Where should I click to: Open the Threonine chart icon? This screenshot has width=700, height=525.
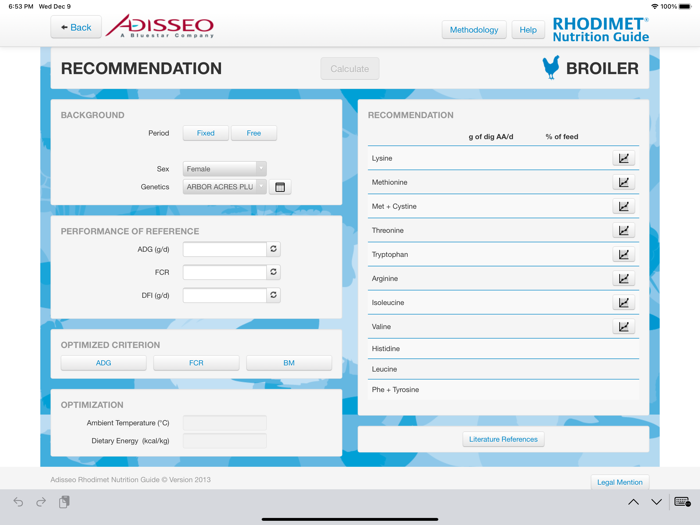point(623,230)
